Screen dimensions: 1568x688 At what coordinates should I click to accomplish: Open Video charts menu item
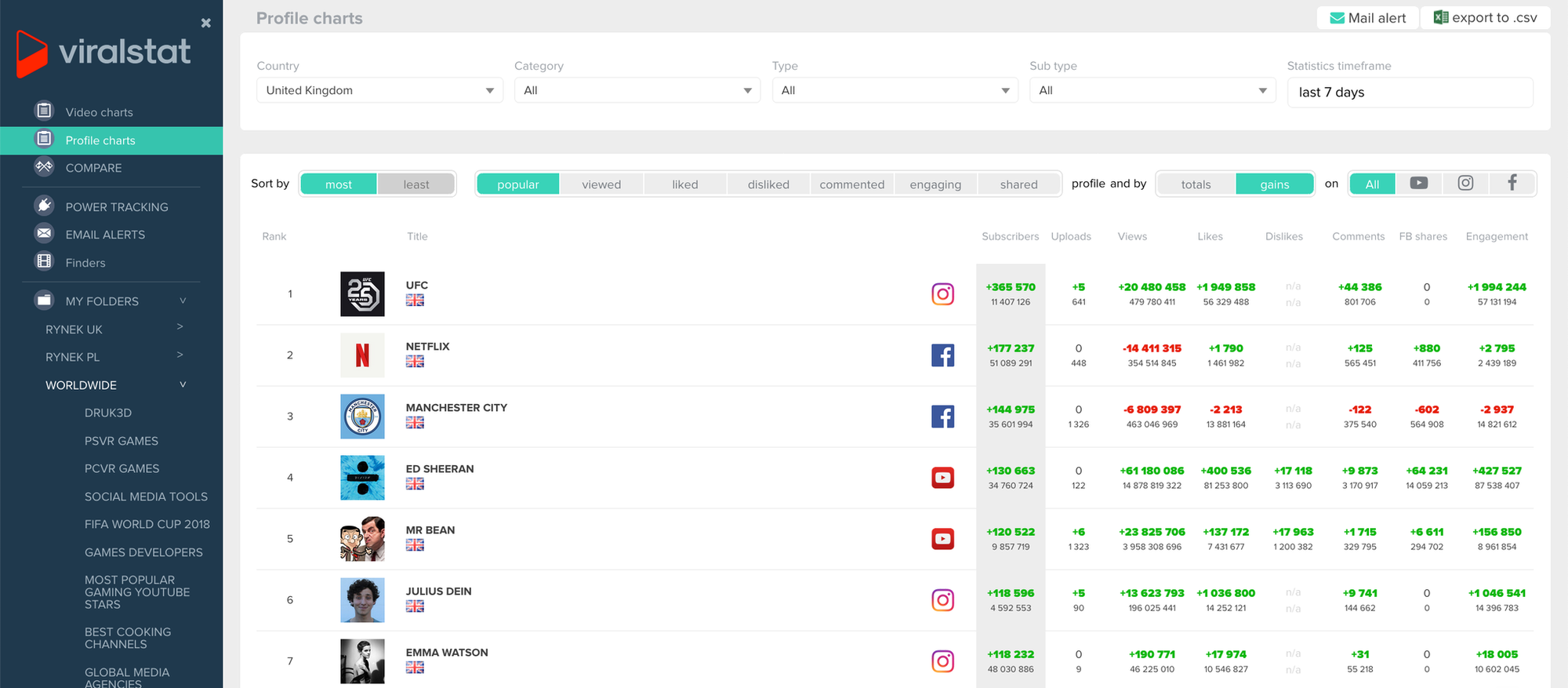click(x=99, y=112)
